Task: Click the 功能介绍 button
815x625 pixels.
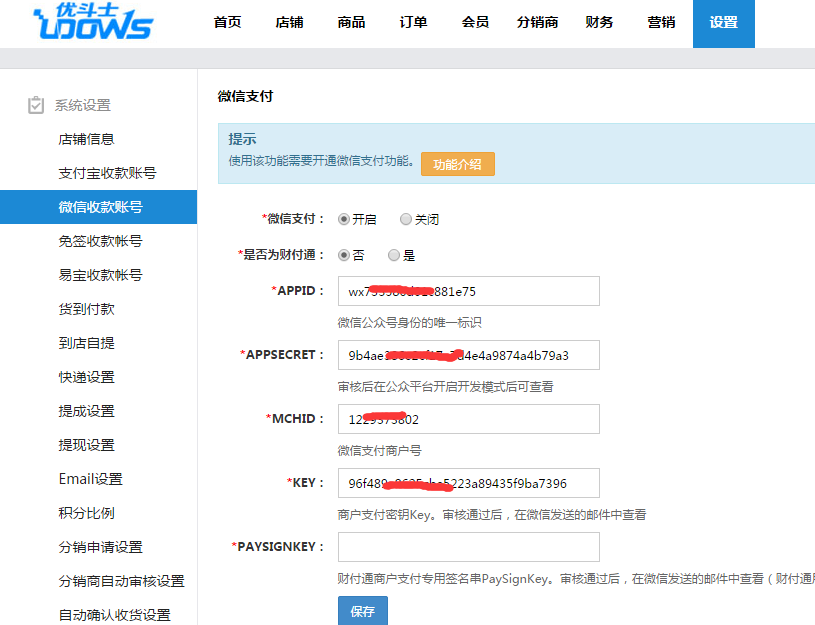Action: (x=457, y=164)
